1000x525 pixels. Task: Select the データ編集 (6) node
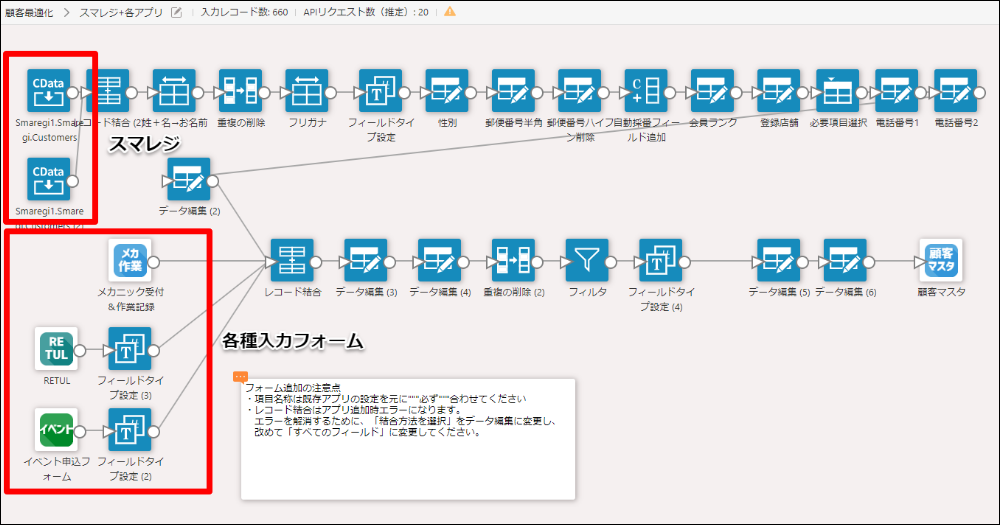(x=845, y=260)
